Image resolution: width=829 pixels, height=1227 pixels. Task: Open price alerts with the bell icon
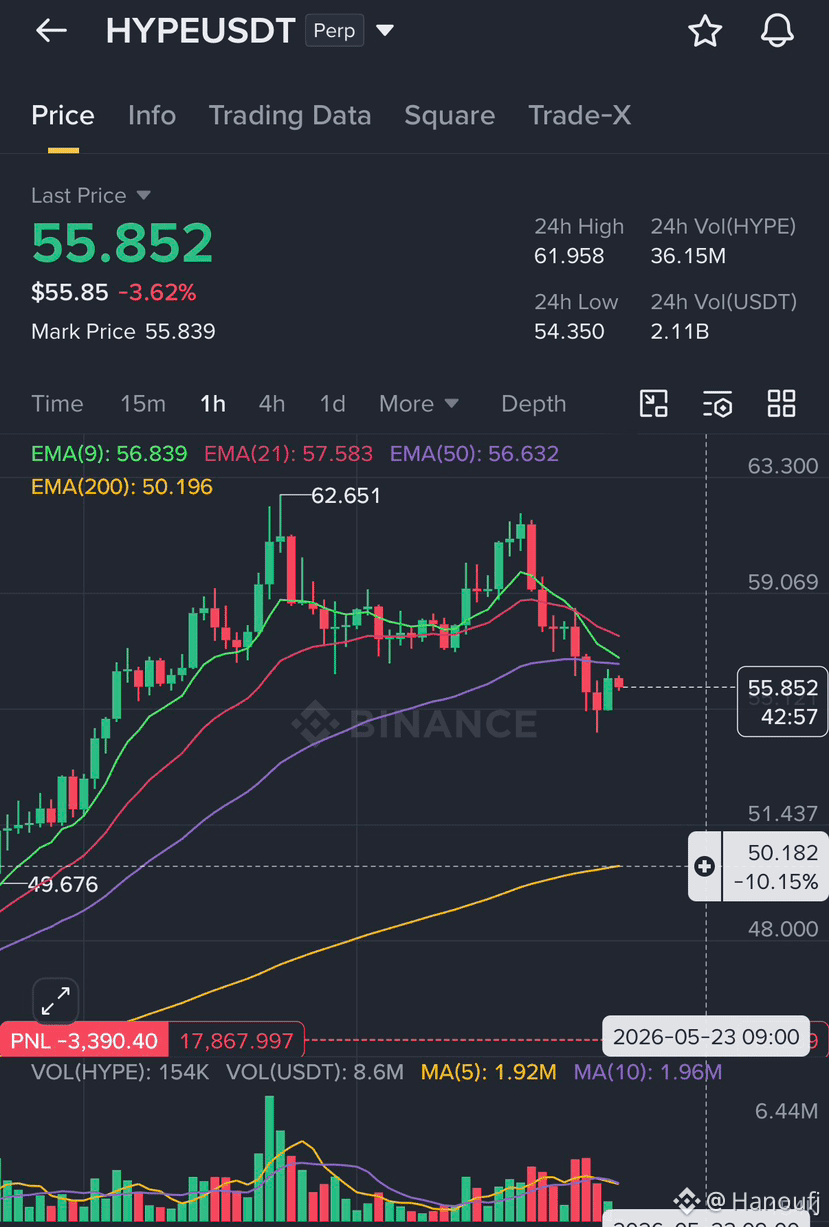tap(777, 31)
